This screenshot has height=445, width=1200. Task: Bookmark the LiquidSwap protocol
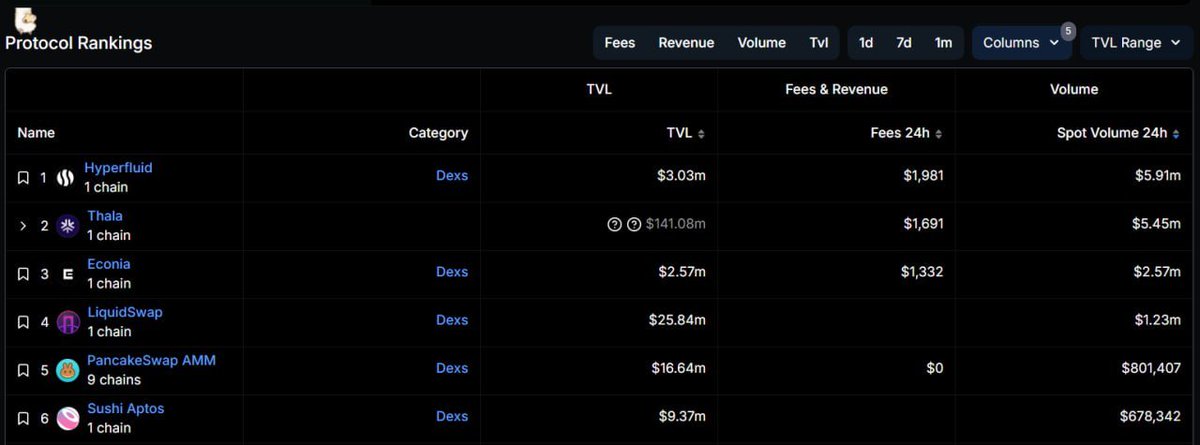click(23, 322)
